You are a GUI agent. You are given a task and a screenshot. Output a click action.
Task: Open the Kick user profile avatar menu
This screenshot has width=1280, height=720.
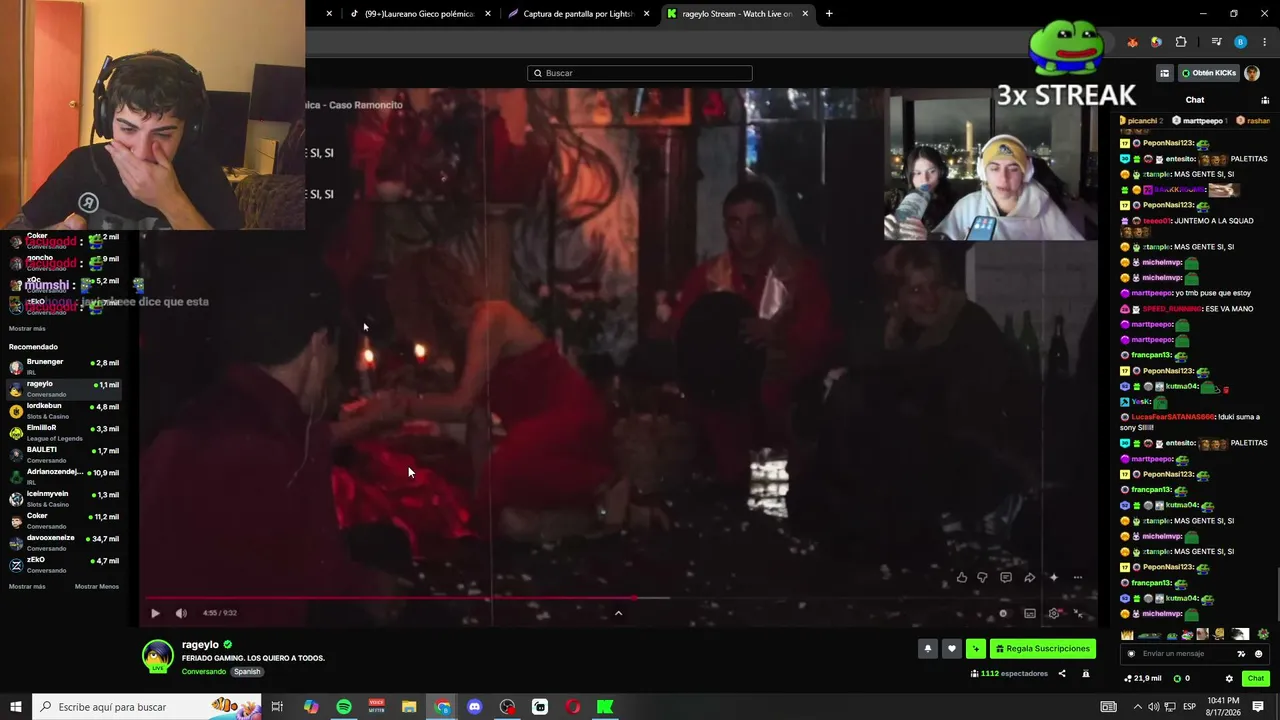(1252, 73)
